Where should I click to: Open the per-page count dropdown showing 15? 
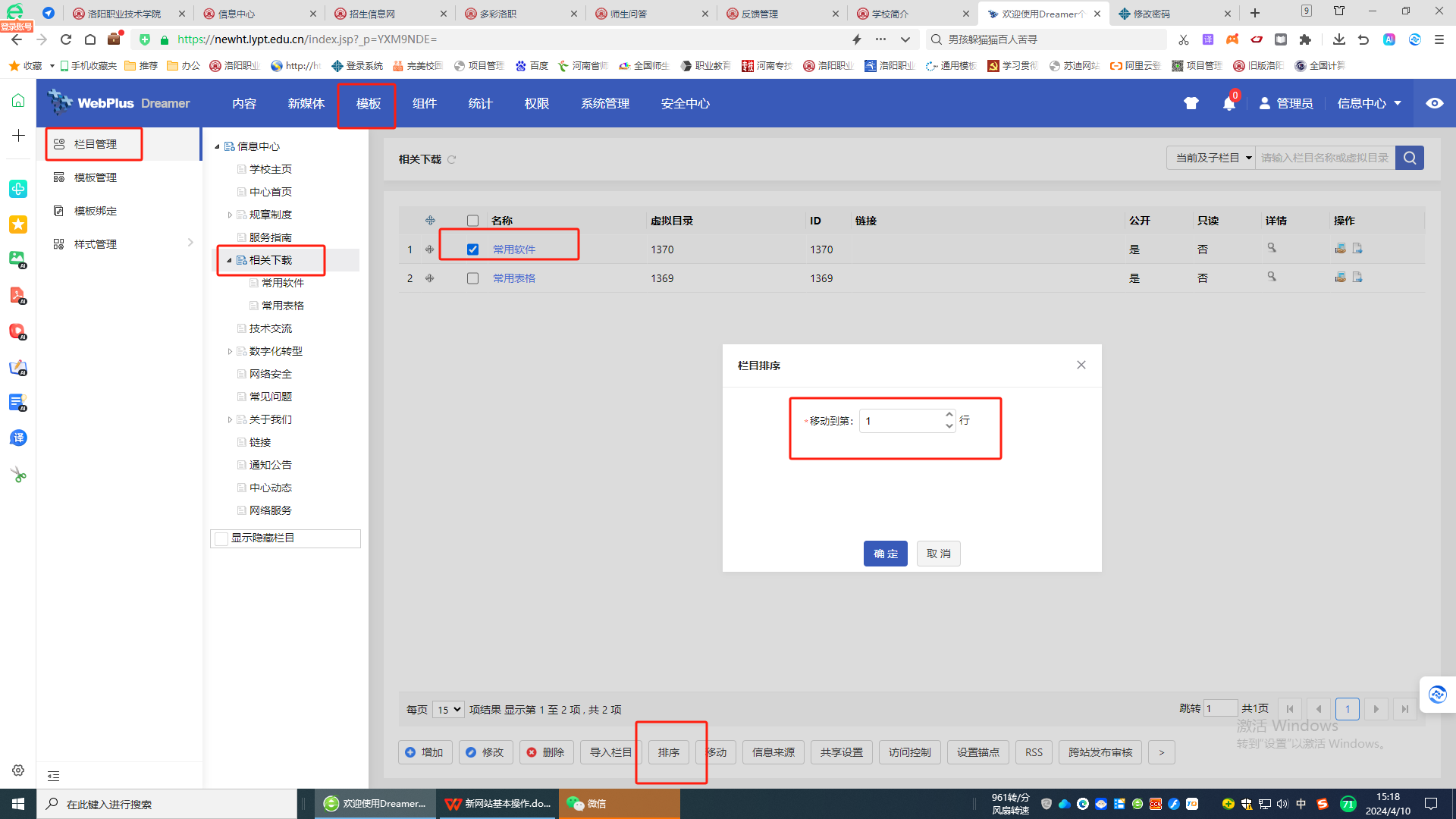tap(448, 710)
